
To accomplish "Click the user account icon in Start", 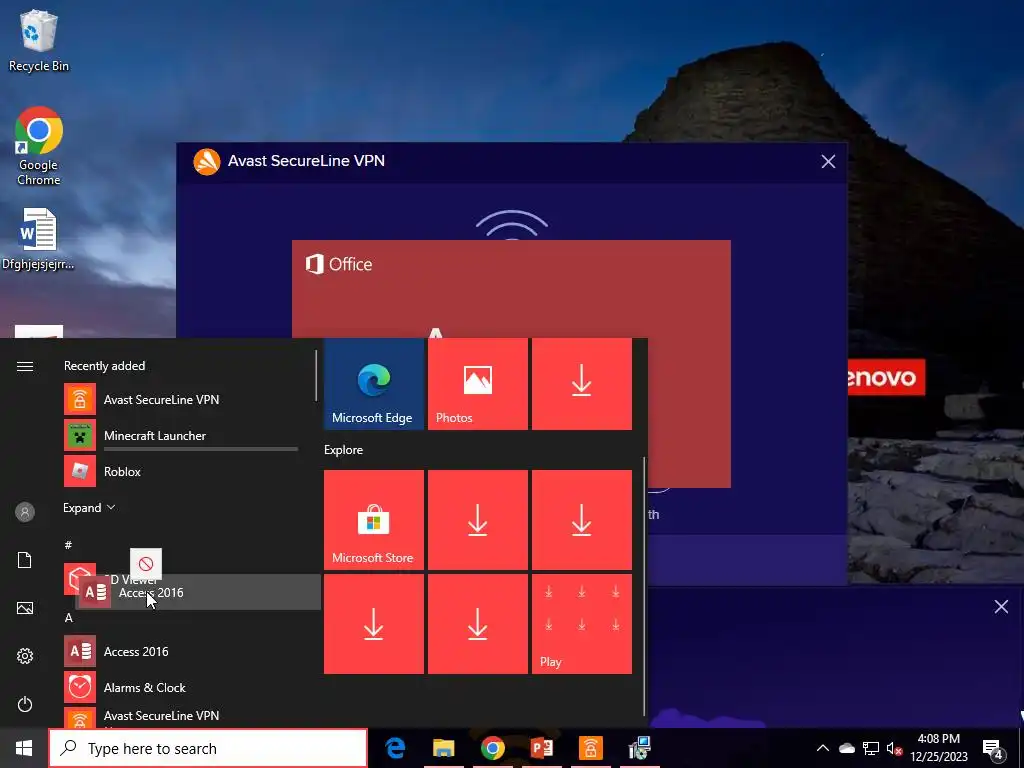I will click(x=25, y=512).
